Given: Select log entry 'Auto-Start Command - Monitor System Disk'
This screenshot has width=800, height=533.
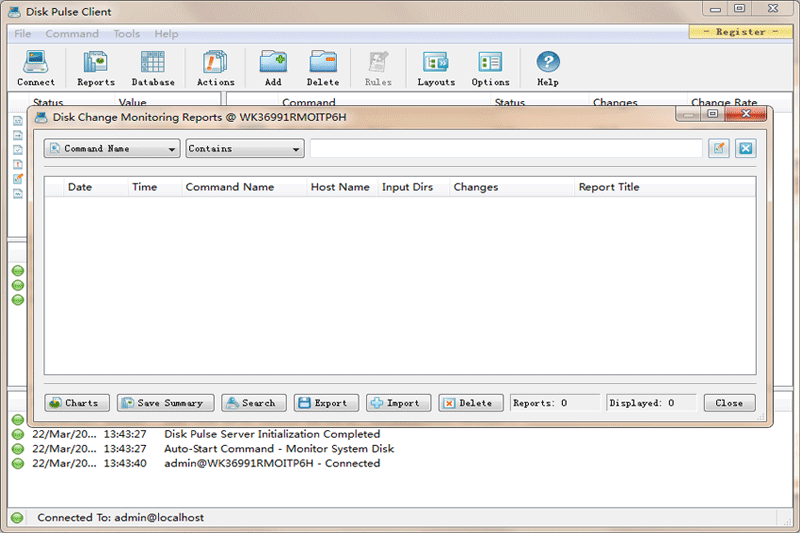Looking at the screenshot, I should point(279,449).
